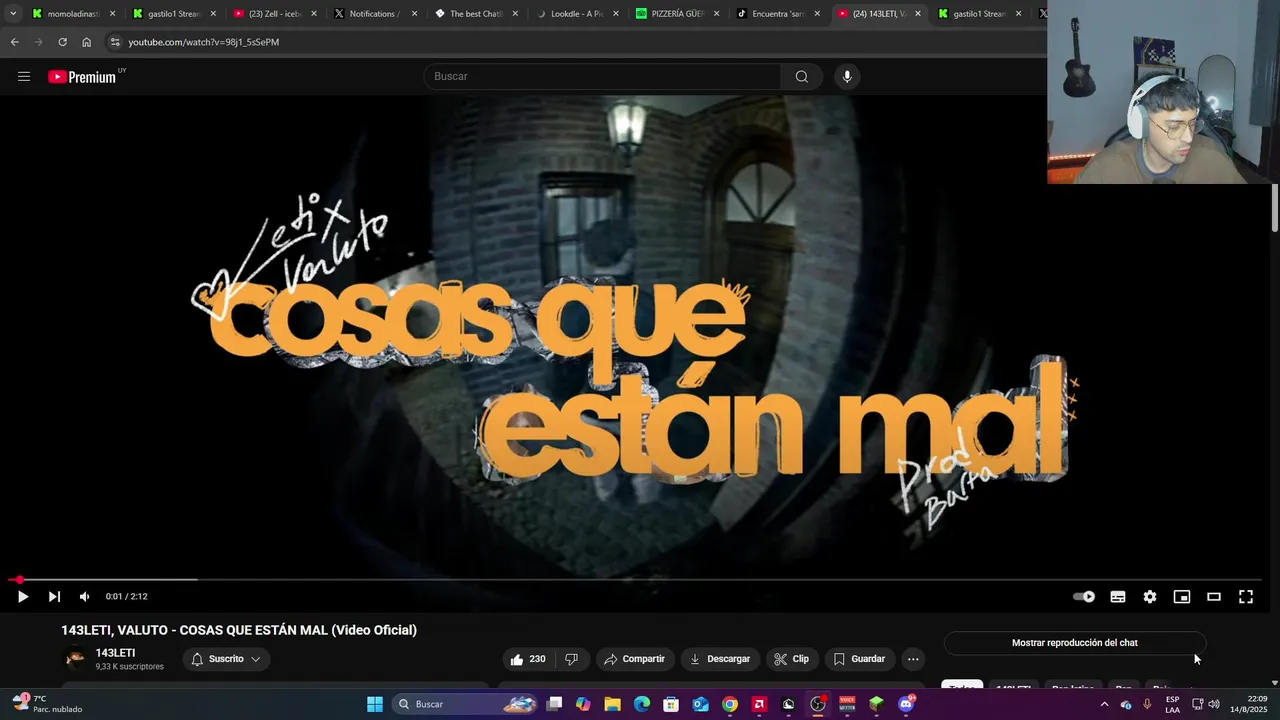Open the Windows Start menu
Screen dimensions: 1280x720
(375, 704)
